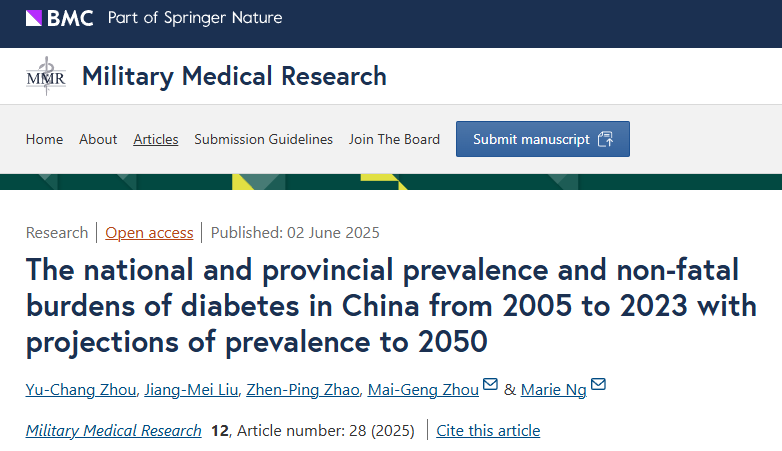Click the envelope icon beside Marie Ng
The height and width of the screenshot is (451, 782).
[598, 385]
